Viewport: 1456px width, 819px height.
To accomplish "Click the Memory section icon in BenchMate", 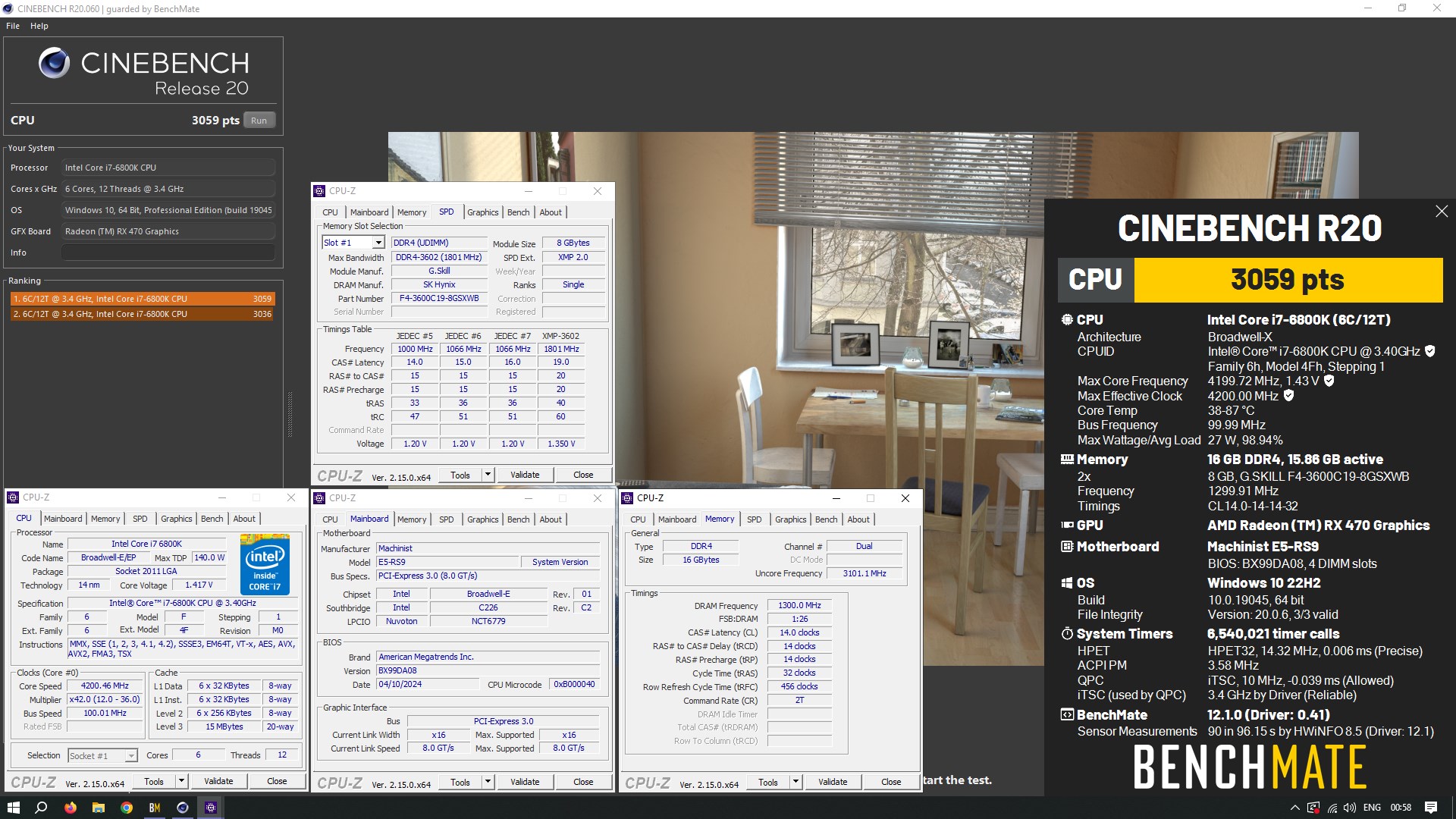I will point(1067,460).
